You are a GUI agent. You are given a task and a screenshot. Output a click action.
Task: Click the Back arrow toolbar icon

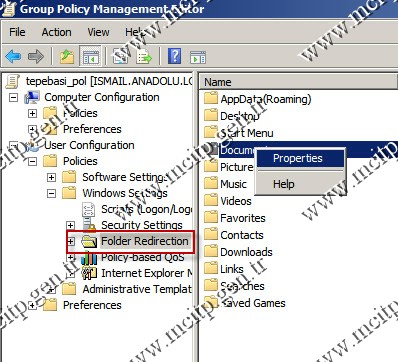13,56
